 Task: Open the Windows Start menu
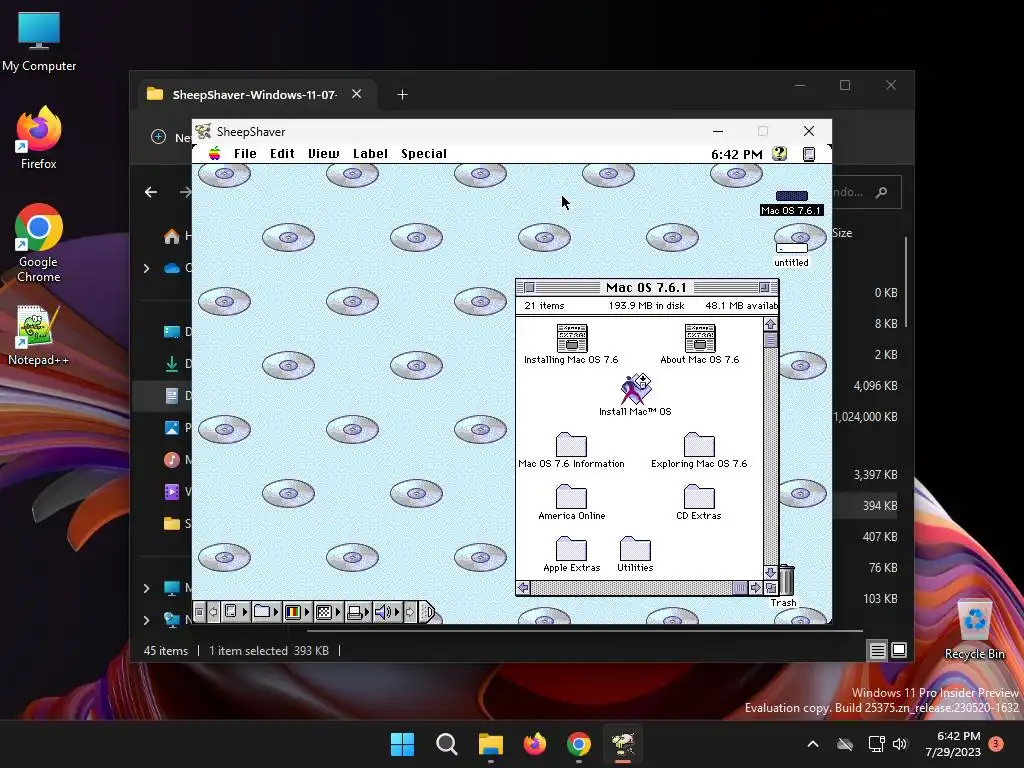pyautogui.click(x=402, y=744)
